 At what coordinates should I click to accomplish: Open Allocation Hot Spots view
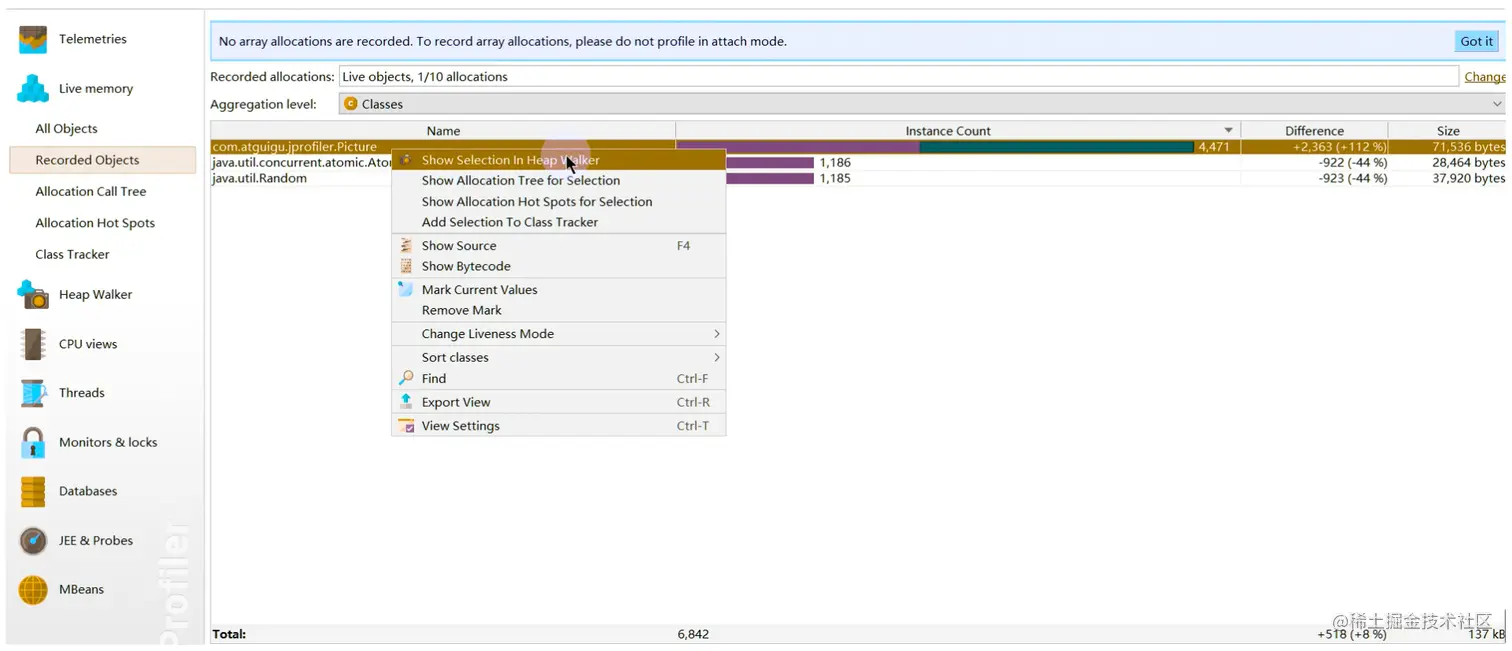pyautogui.click(x=95, y=223)
